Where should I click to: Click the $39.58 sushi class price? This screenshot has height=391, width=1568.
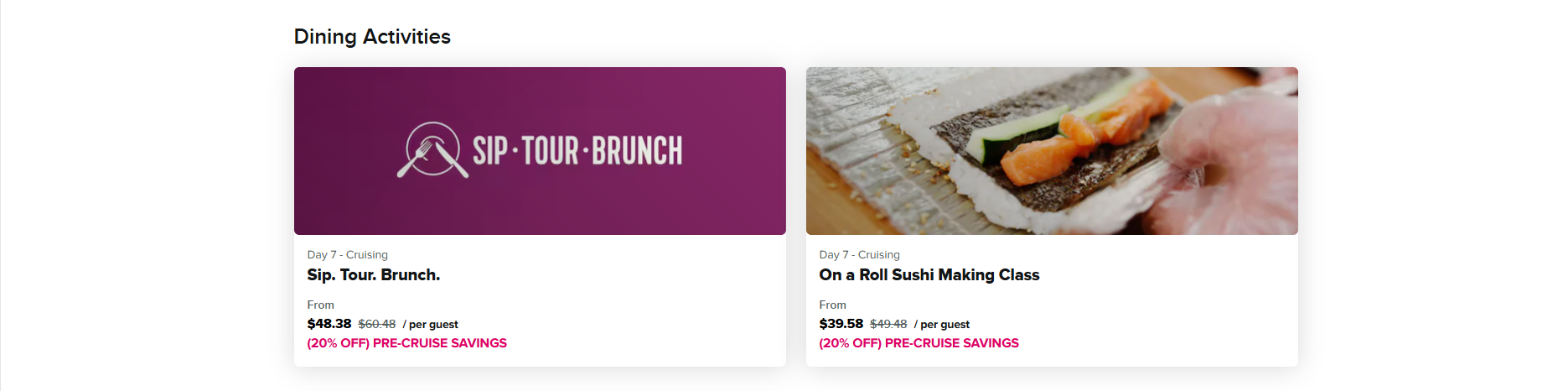841,324
